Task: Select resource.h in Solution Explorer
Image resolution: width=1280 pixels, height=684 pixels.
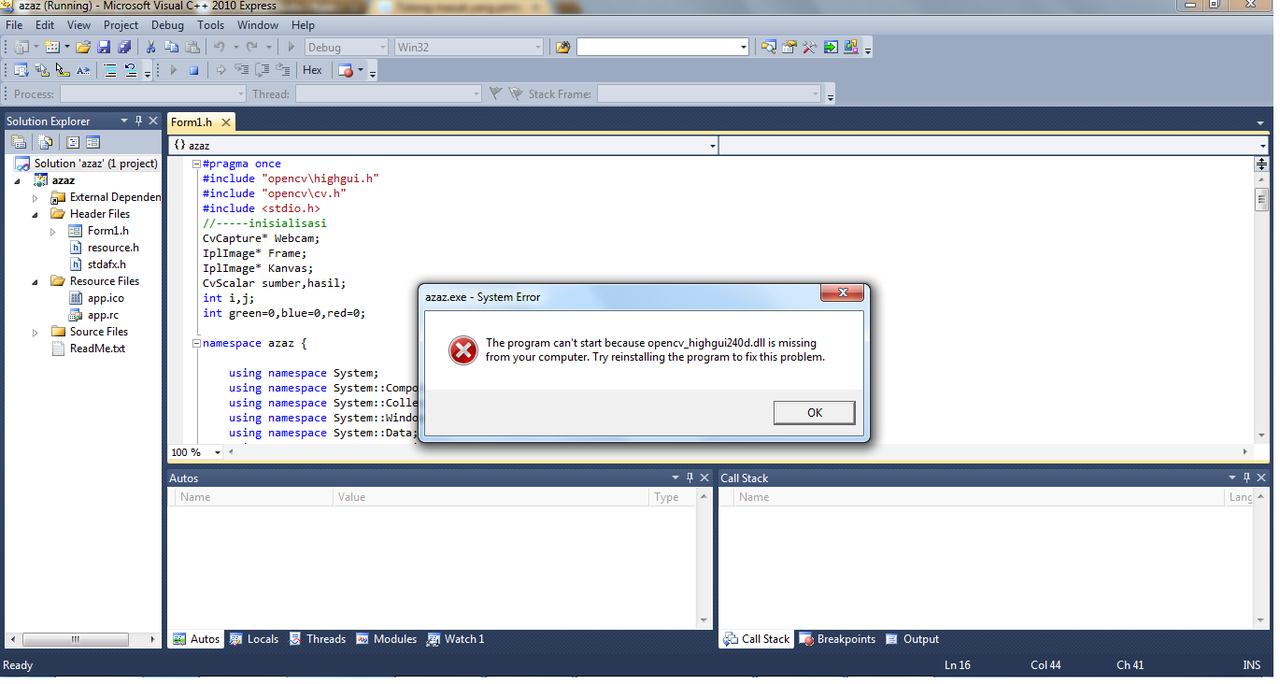Action: [x=113, y=248]
